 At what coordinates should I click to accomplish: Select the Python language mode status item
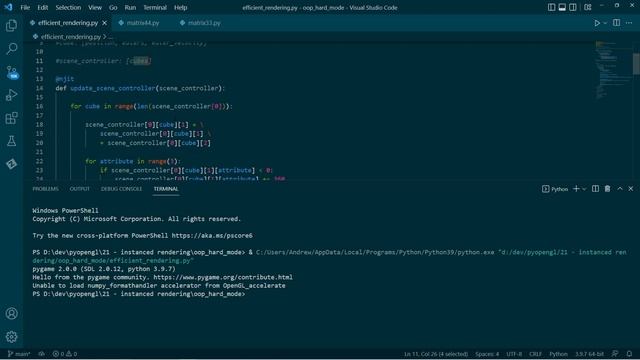point(558,354)
